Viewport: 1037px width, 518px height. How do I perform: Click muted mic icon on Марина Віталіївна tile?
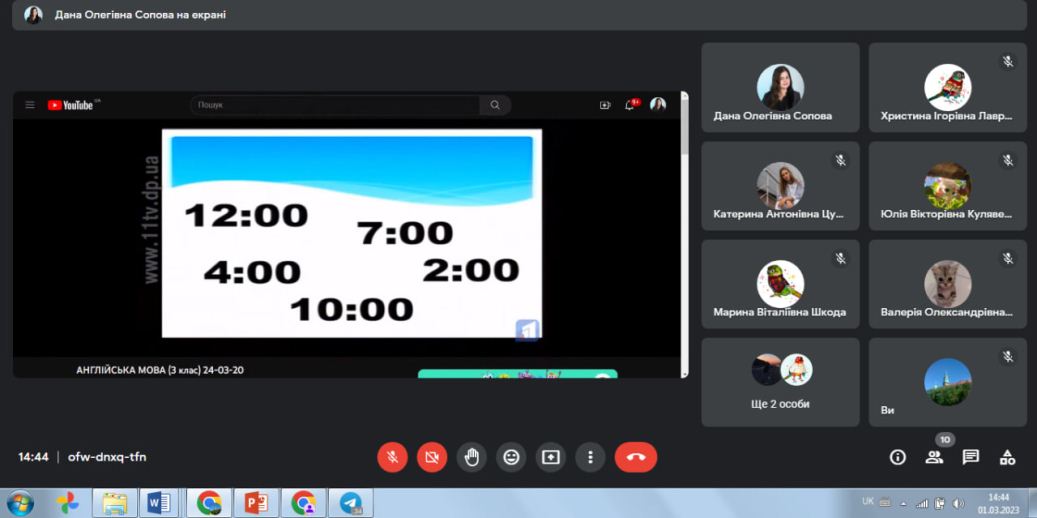point(841,258)
